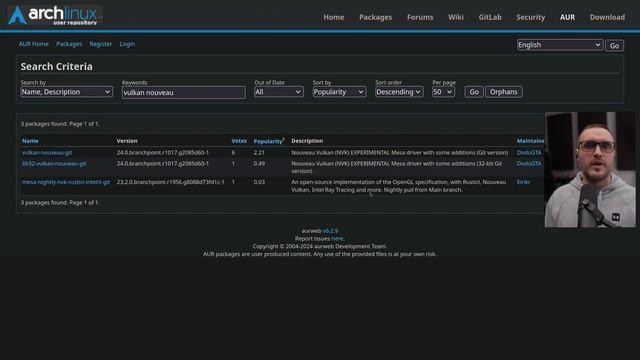Image resolution: width=640 pixels, height=360 pixels.
Task: Click the Report issues here link
Action: 337,238
